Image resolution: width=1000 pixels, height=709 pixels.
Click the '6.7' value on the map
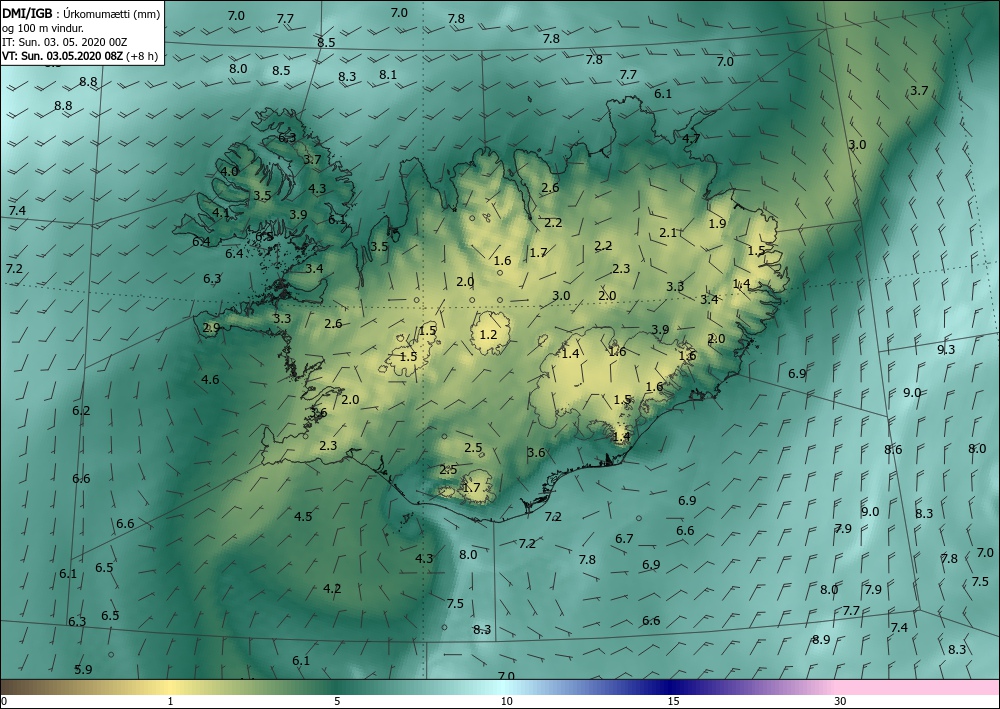pos(624,539)
